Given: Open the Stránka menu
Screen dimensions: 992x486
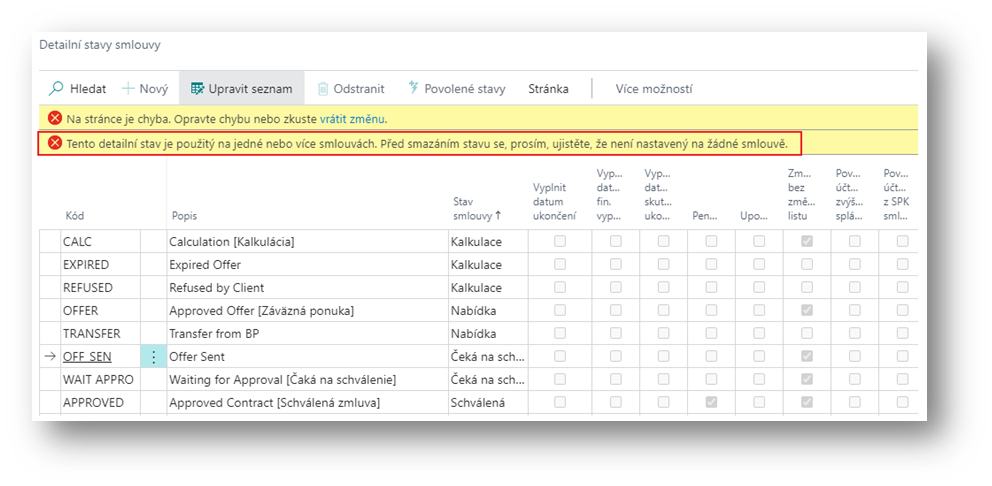Looking at the screenshot, I should [x=548, y=89].
